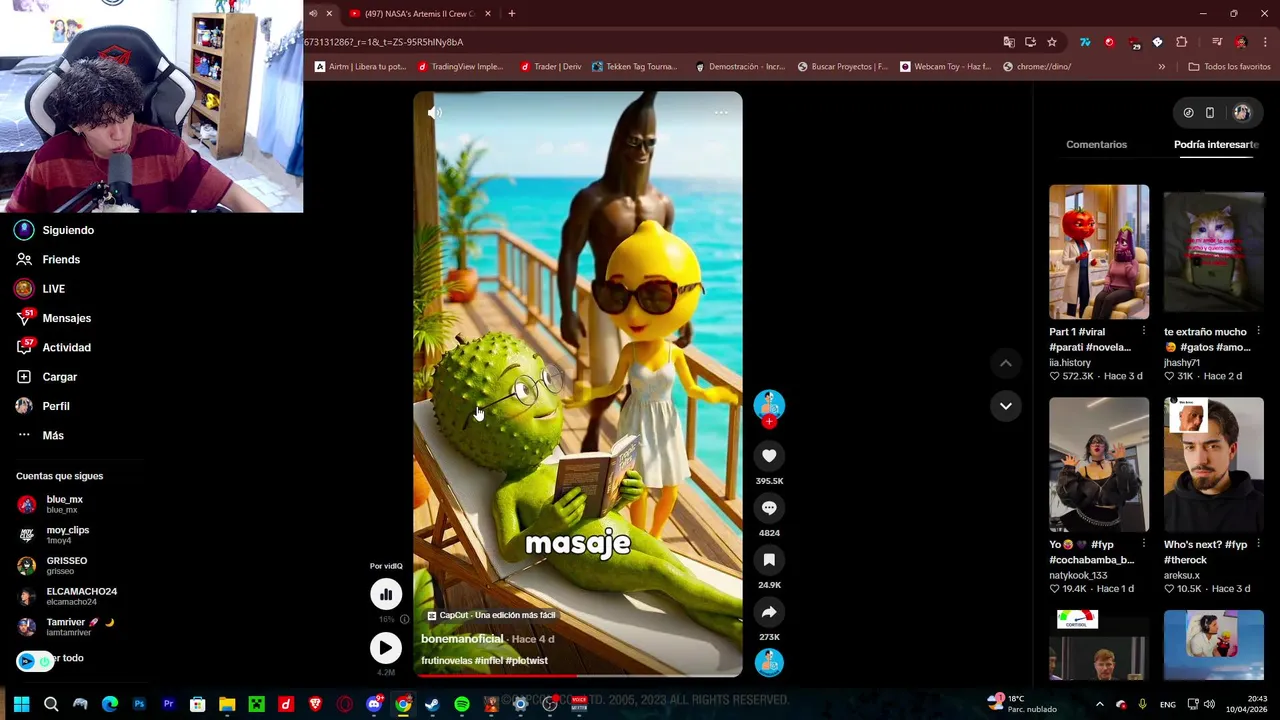Show hidden system tray icons
The height and width of the screenshot is (720, 1280).
tap(1099, 705)
